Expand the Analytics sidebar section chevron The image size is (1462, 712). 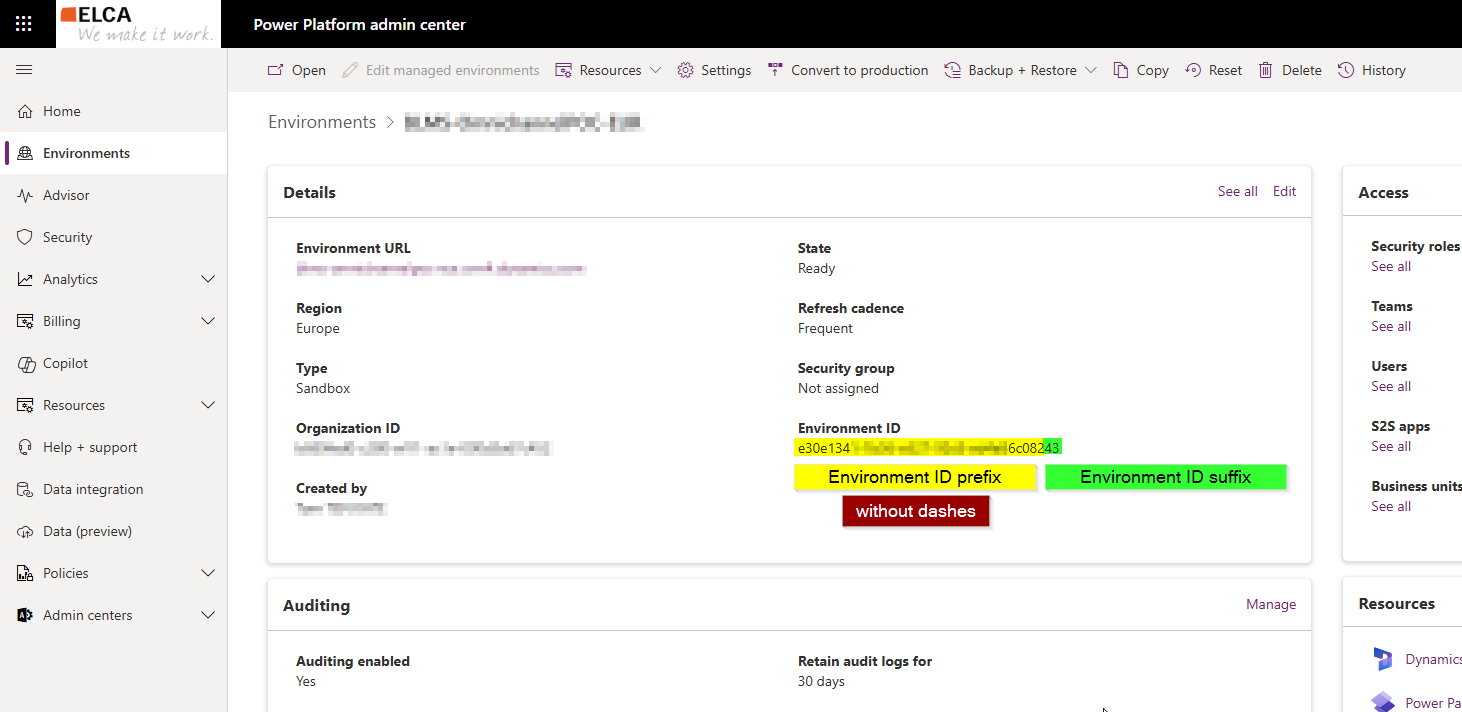coord(208,279)
